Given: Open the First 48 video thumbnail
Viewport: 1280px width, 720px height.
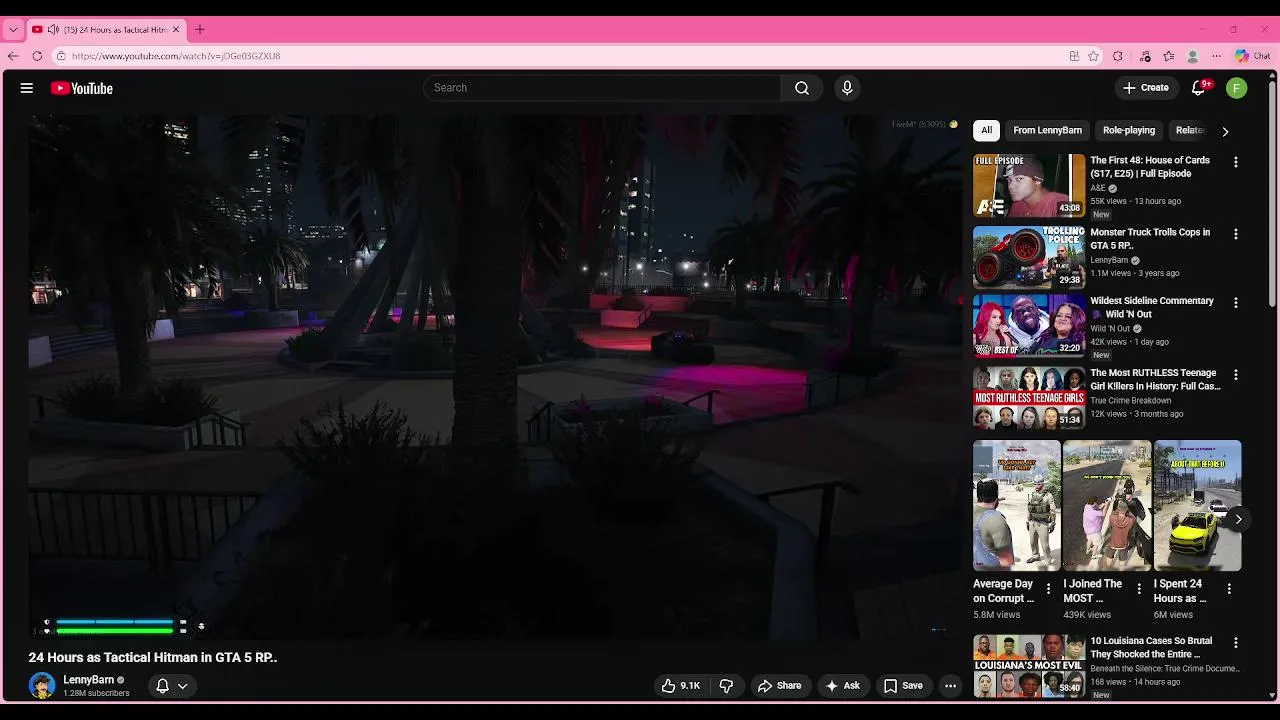Looking at the screenshot, I should pos(1029,185).
